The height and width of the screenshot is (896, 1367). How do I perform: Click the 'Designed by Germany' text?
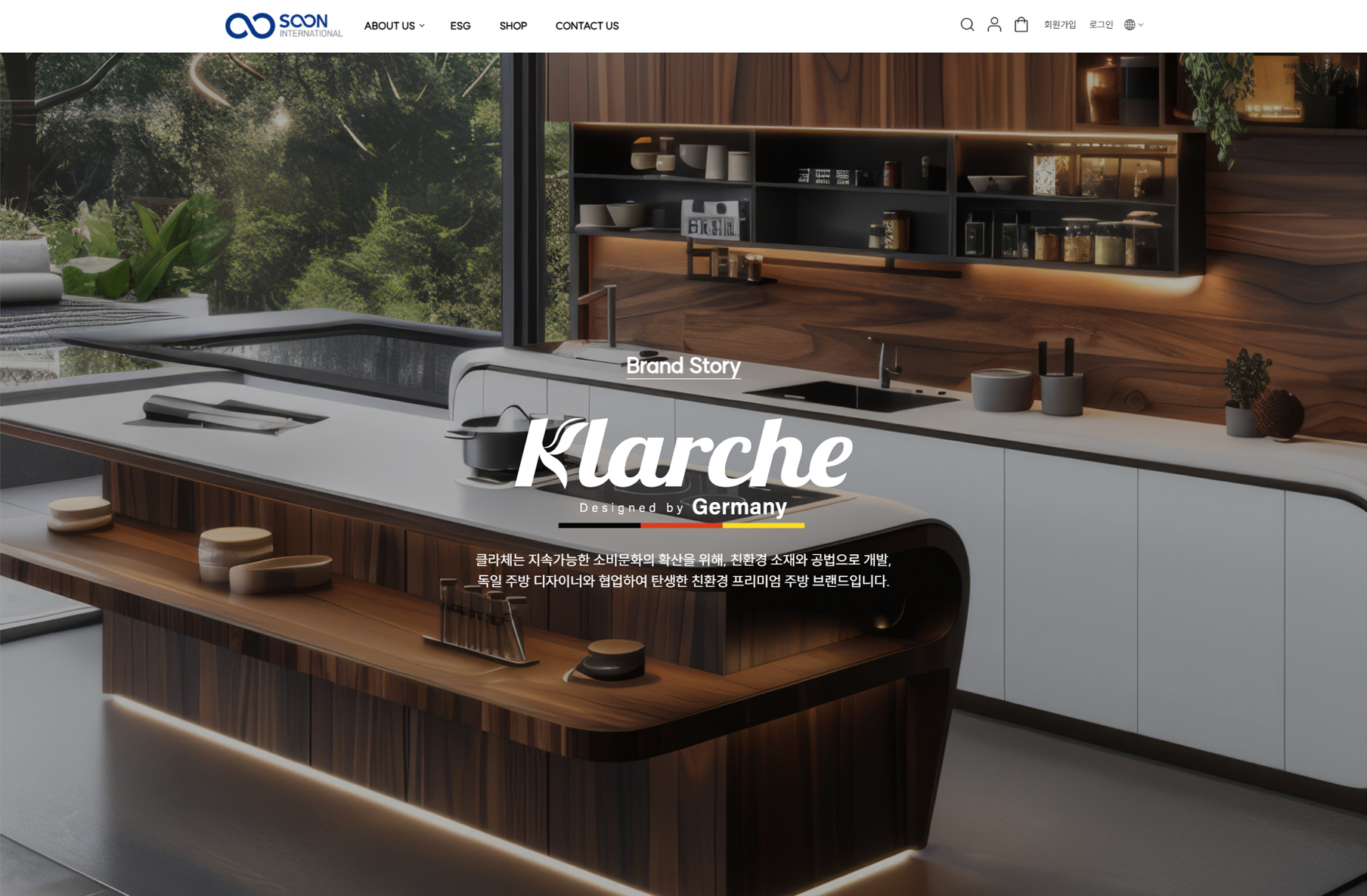click(x=683, y=507)
